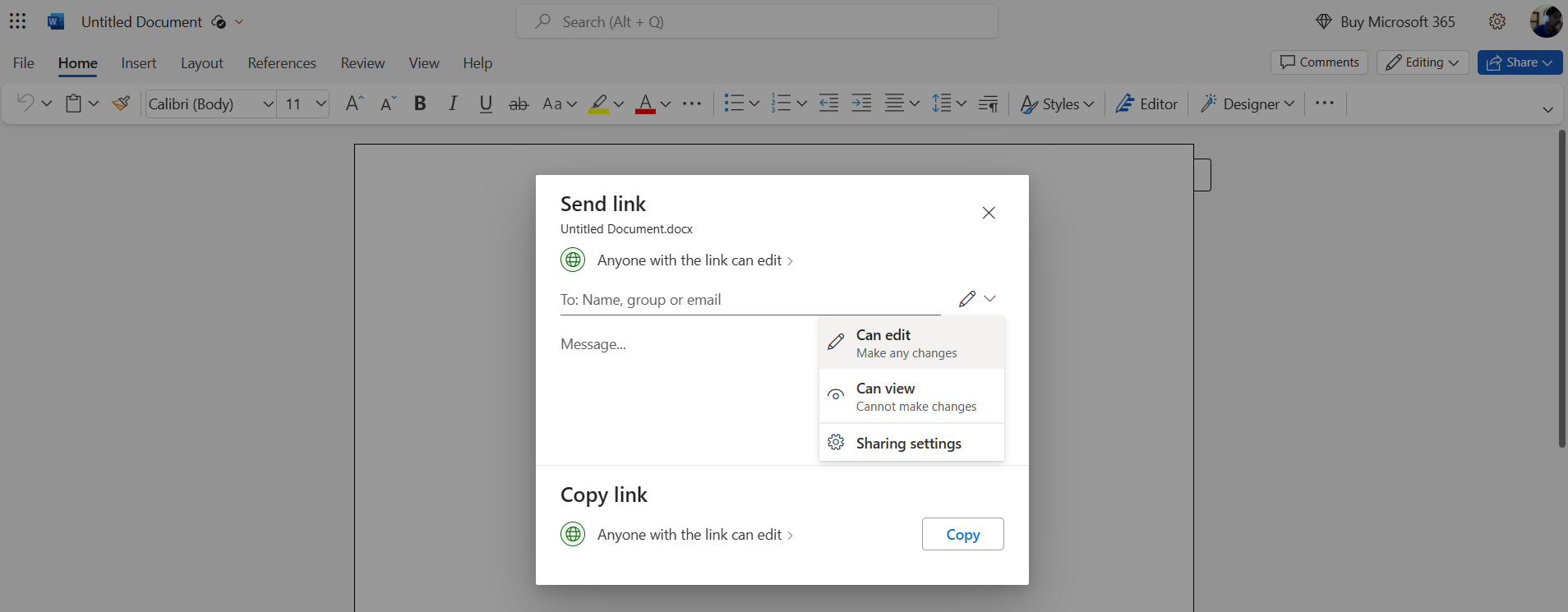The height and width of the screenshot is (612, 1568).
Task: Click the Format Painter icon
Action: 121,104
